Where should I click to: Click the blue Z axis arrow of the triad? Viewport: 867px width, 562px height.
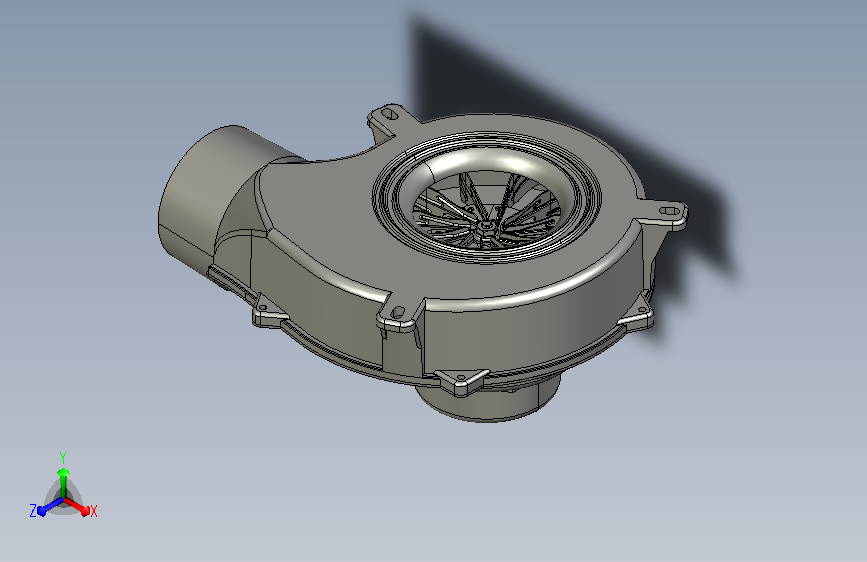(x=50, y=506)
